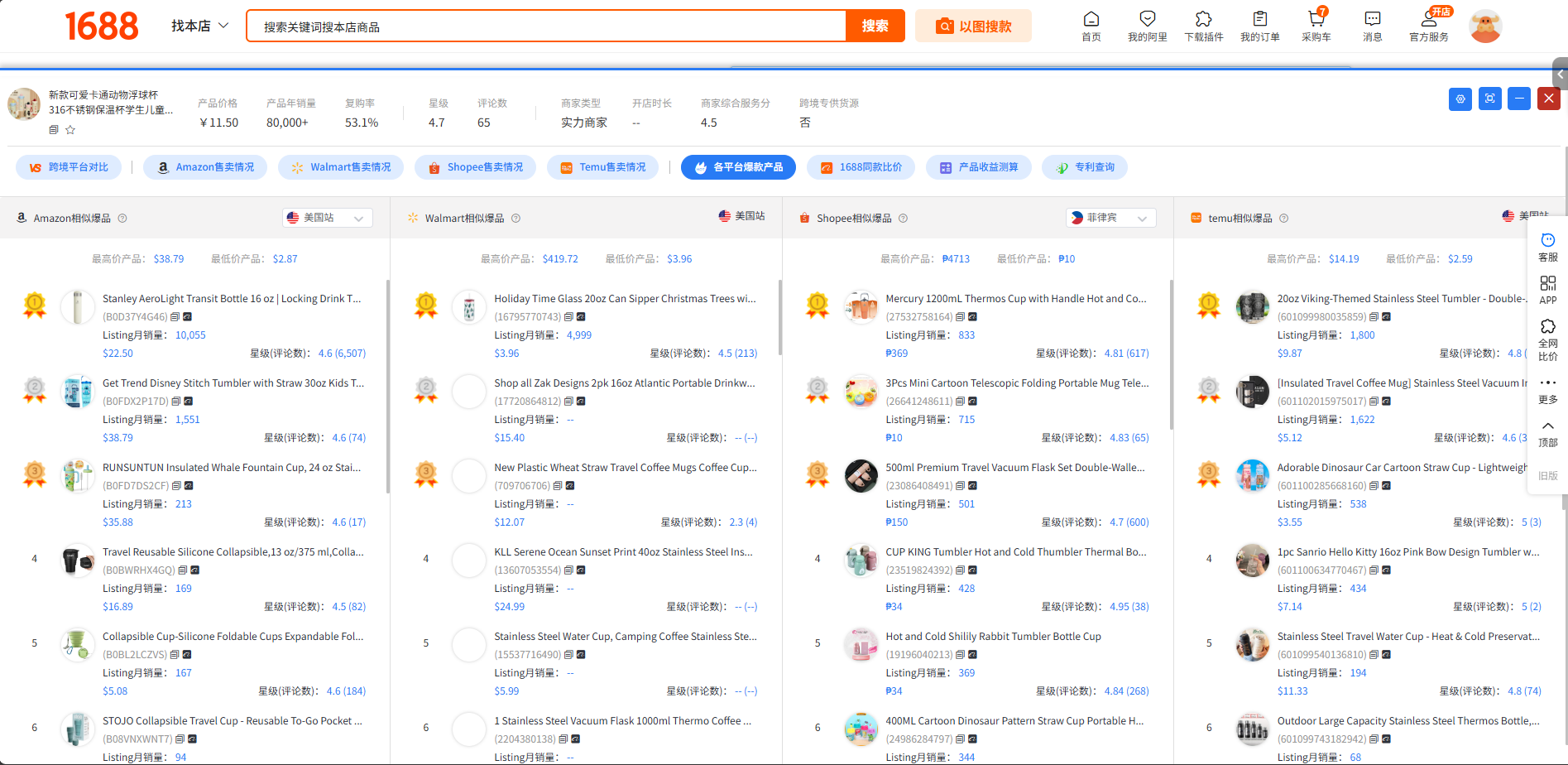Open the 客服 customer service icon on right sidebar
Image resolution: width=1568 pixels, height=765 pixels.
point(1547,240)
